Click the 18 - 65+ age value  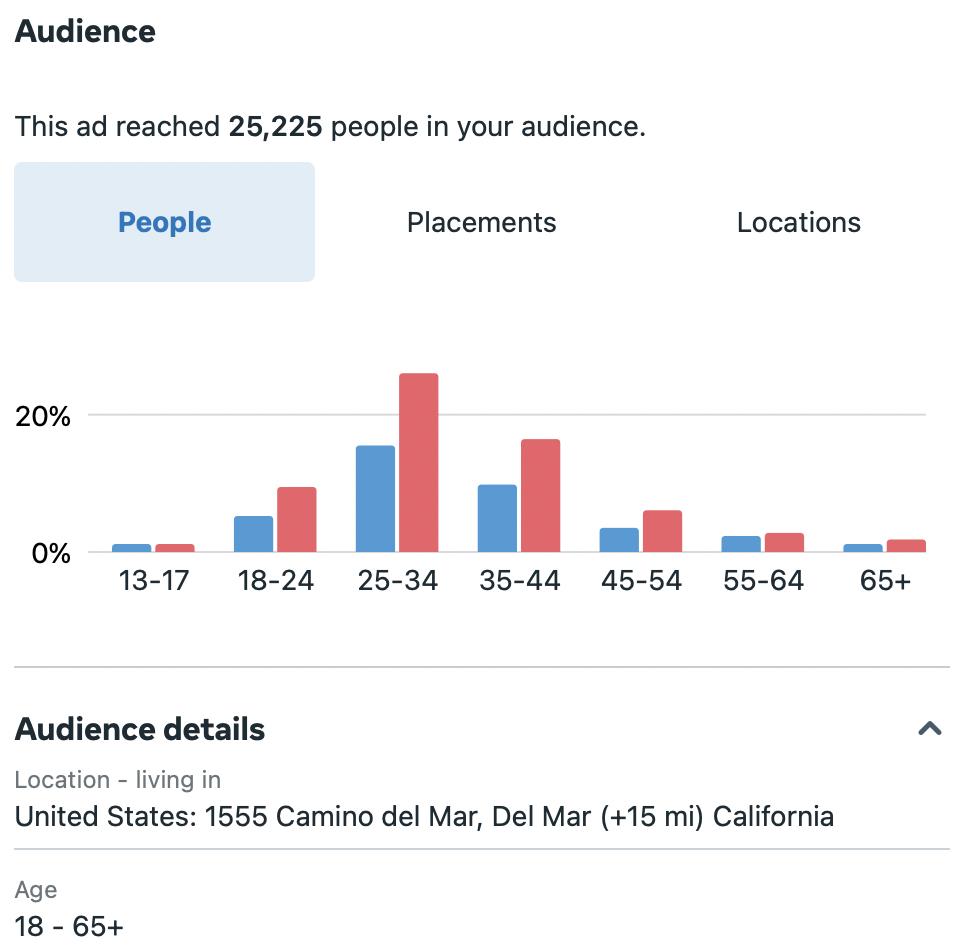[69, 926]
